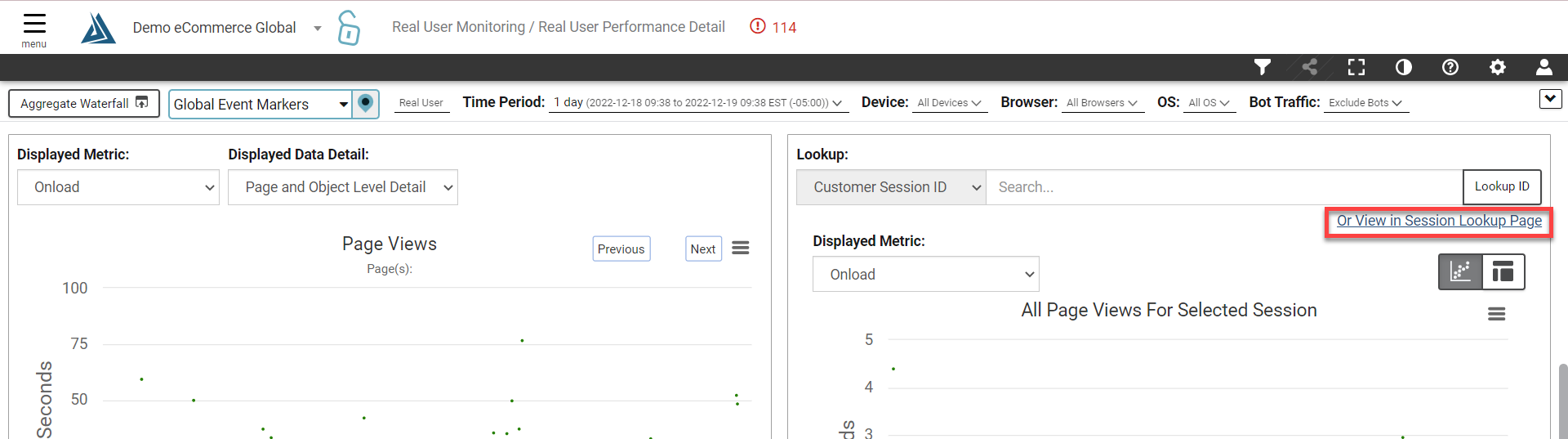Click the Previous button on Page Views
The image size is (1568, 439).
pos(621,249)
